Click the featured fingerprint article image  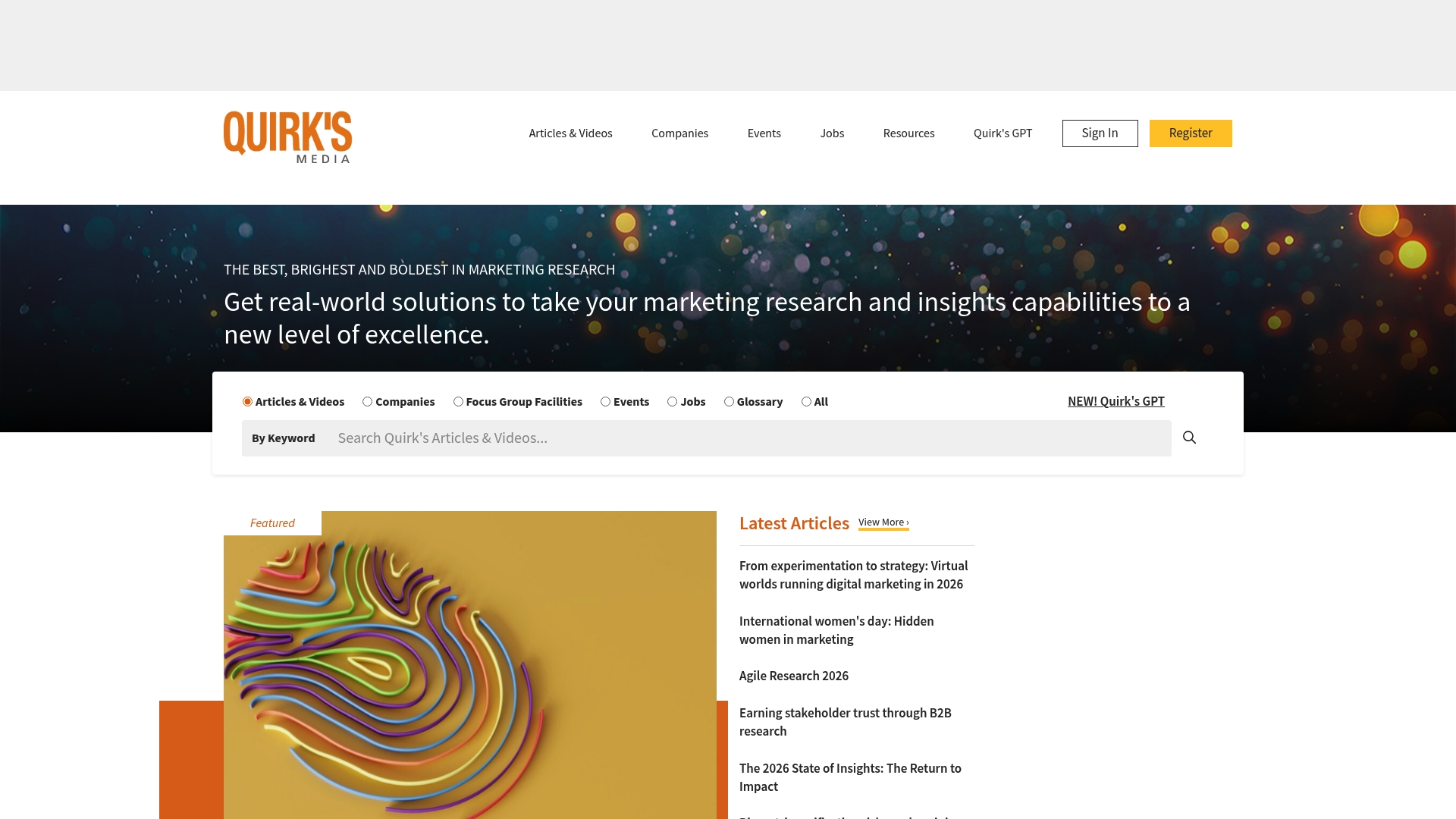(x=470, y=667)
